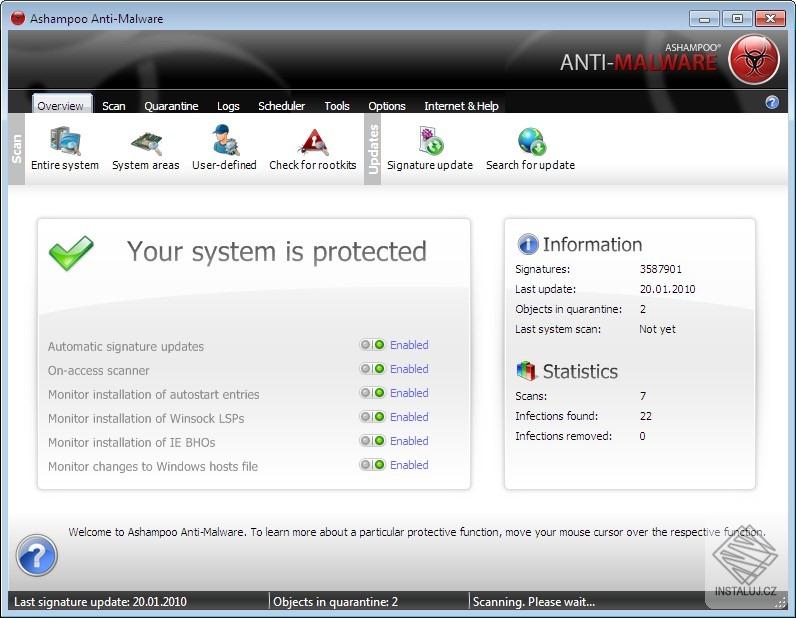Click status bar Objects in quarantine: 2
This screenshot has width=796, height=618.
(335, 602)
